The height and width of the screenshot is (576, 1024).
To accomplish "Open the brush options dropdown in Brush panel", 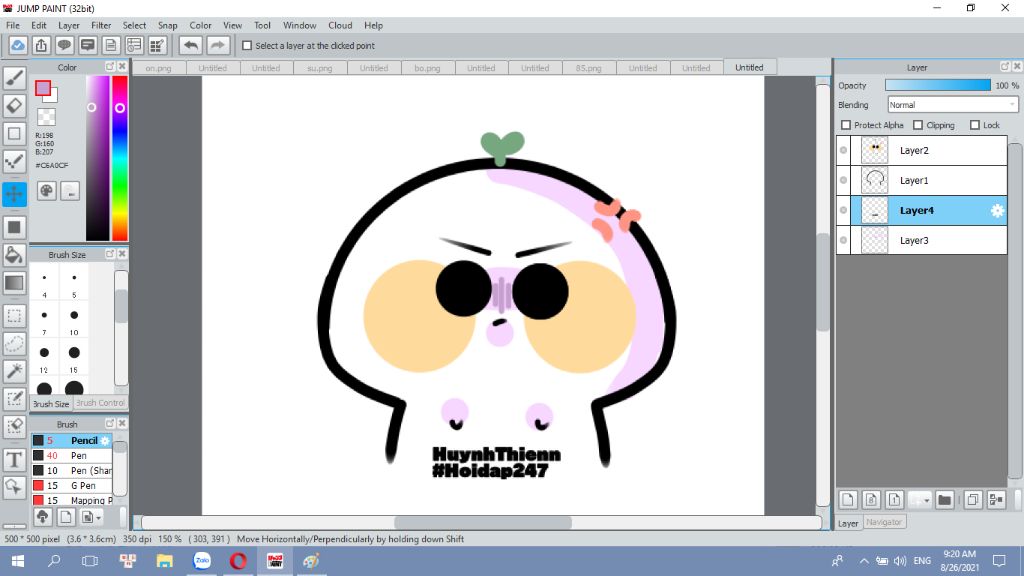I will pyautogui.click(x=91, y=517).
